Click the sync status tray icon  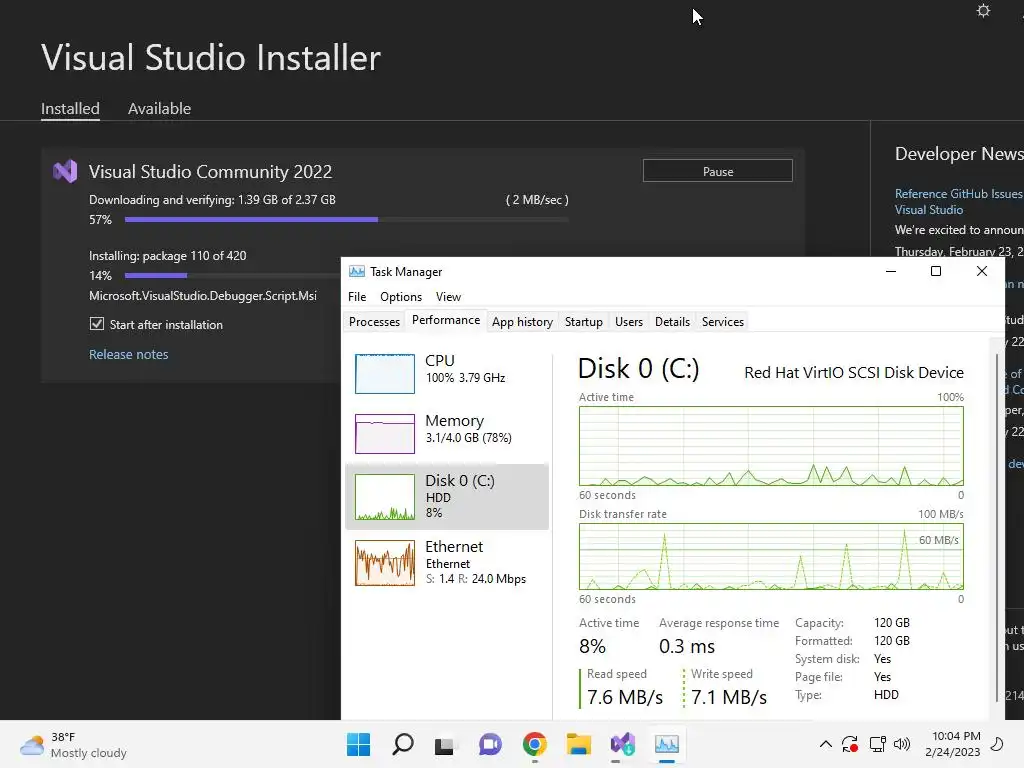pos(850,744)
